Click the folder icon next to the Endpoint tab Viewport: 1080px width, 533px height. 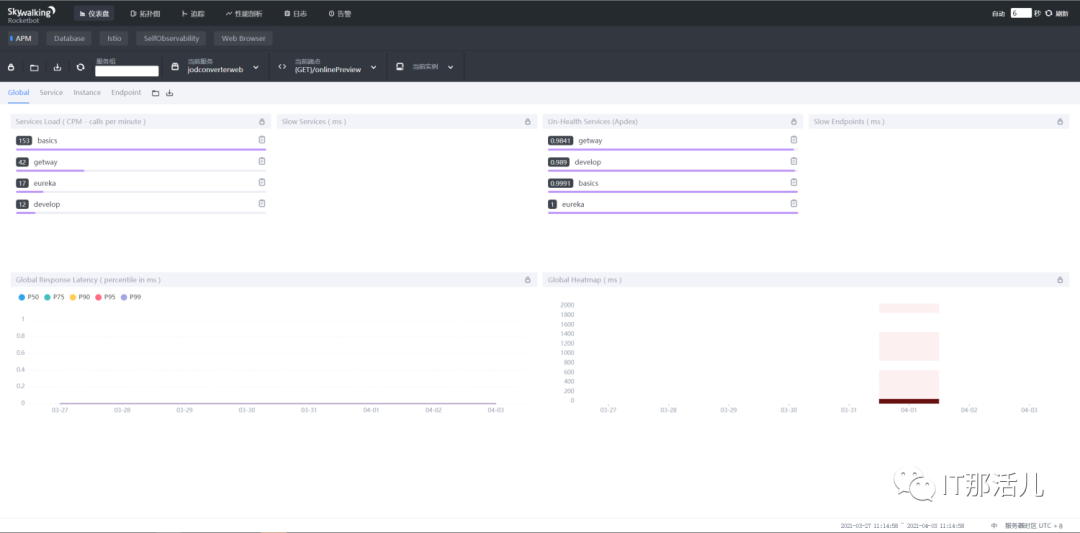point(155,93)
